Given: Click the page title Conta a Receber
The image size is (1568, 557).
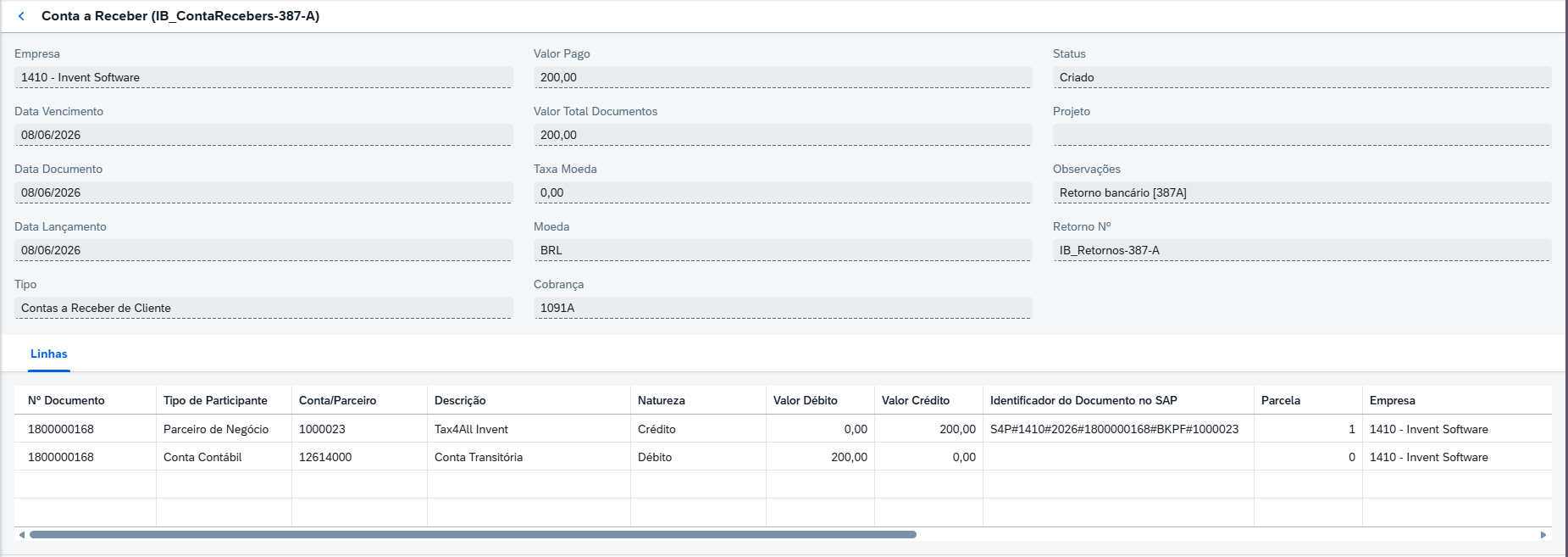Looking at the screenshot, I should coord(180,16).
